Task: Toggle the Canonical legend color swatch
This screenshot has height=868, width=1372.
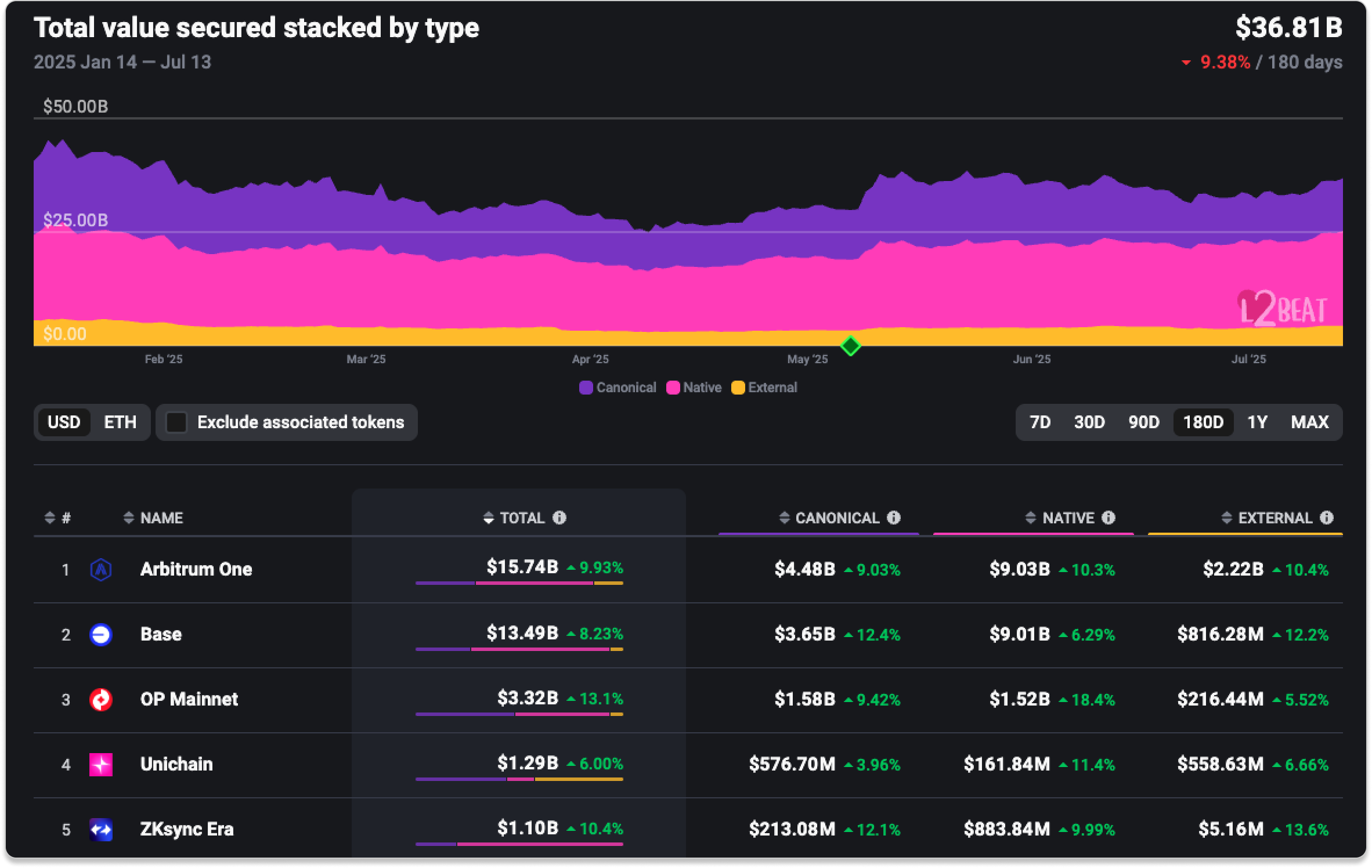Action: coord(586,388)
